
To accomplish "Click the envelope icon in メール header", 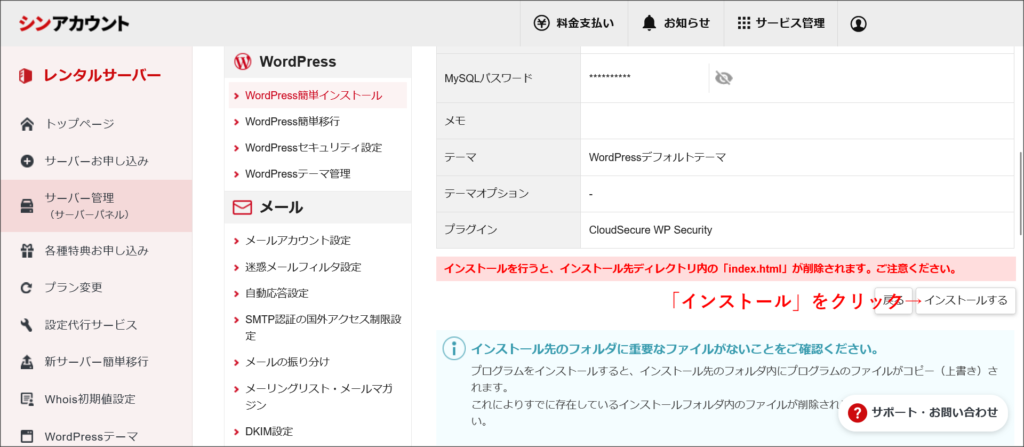I will [x=242, y=208].
